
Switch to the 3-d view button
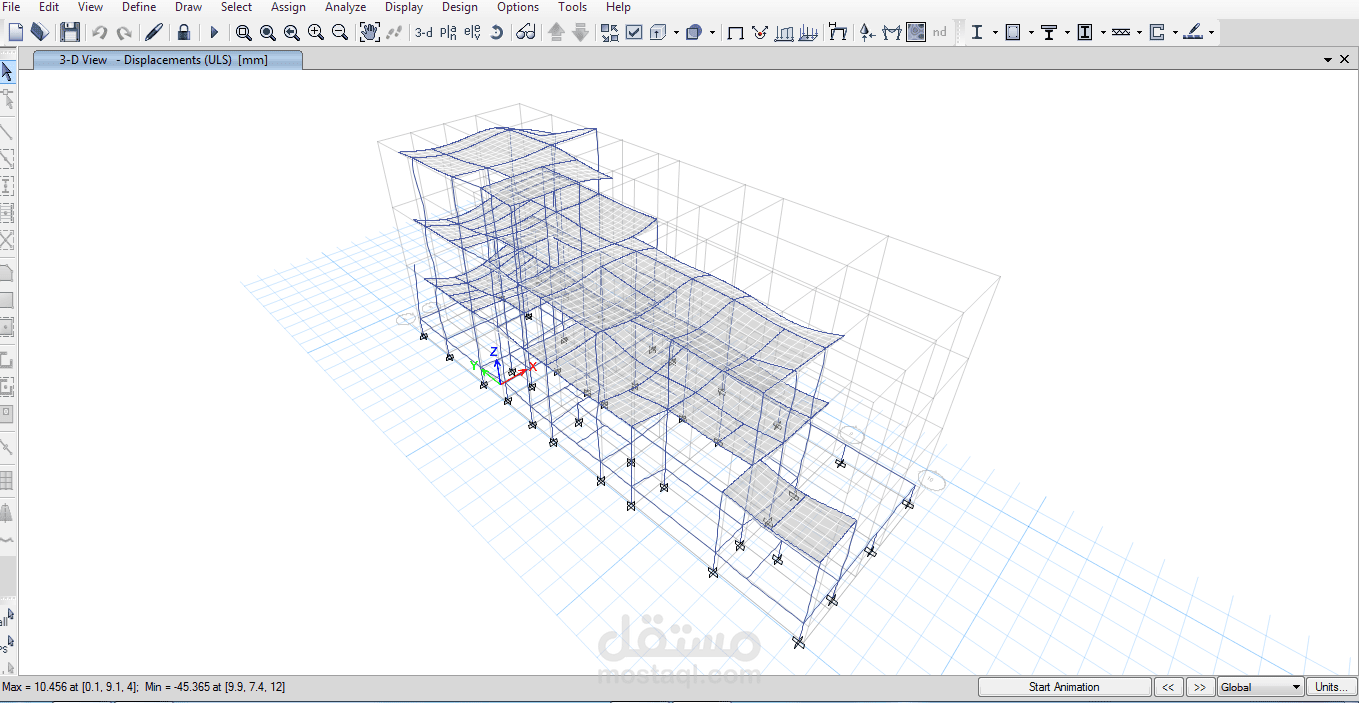(424, 32)
